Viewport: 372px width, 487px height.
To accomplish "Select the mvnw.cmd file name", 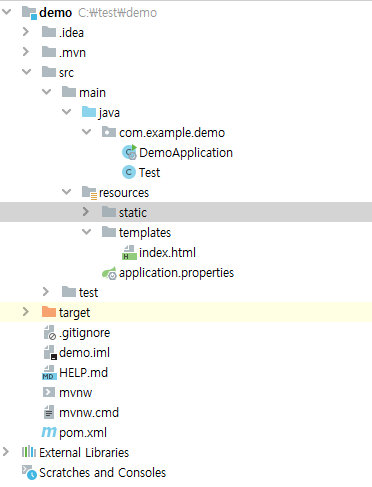I will (89, 413).
